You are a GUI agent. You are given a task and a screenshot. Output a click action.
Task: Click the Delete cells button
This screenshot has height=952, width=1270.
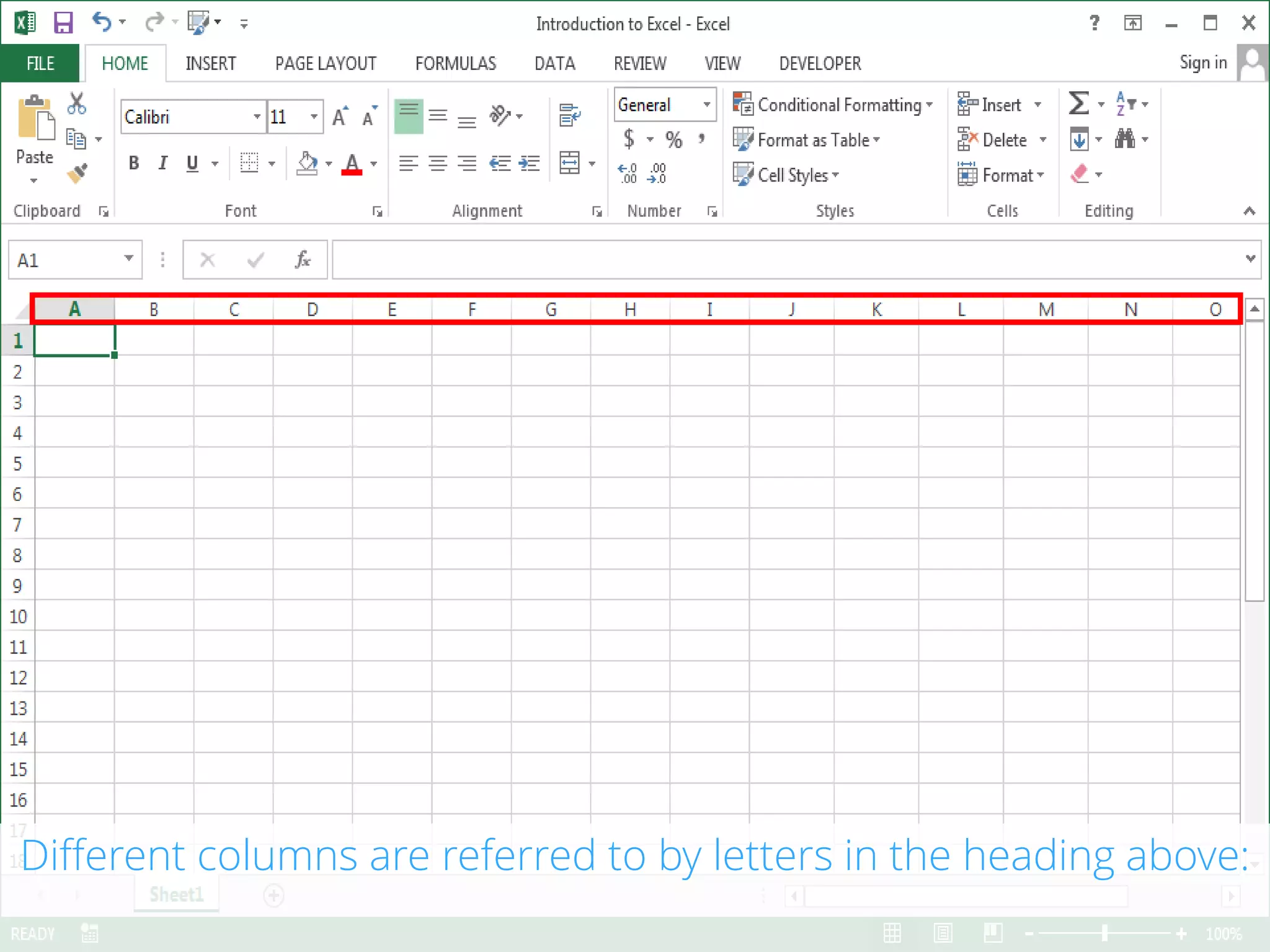point(992,140)
